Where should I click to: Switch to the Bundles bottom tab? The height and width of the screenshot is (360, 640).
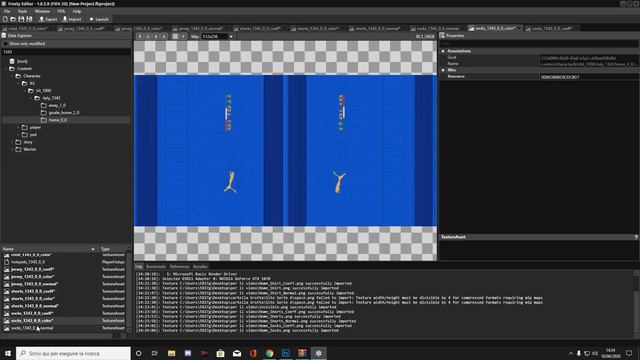[x=200, y=267]
